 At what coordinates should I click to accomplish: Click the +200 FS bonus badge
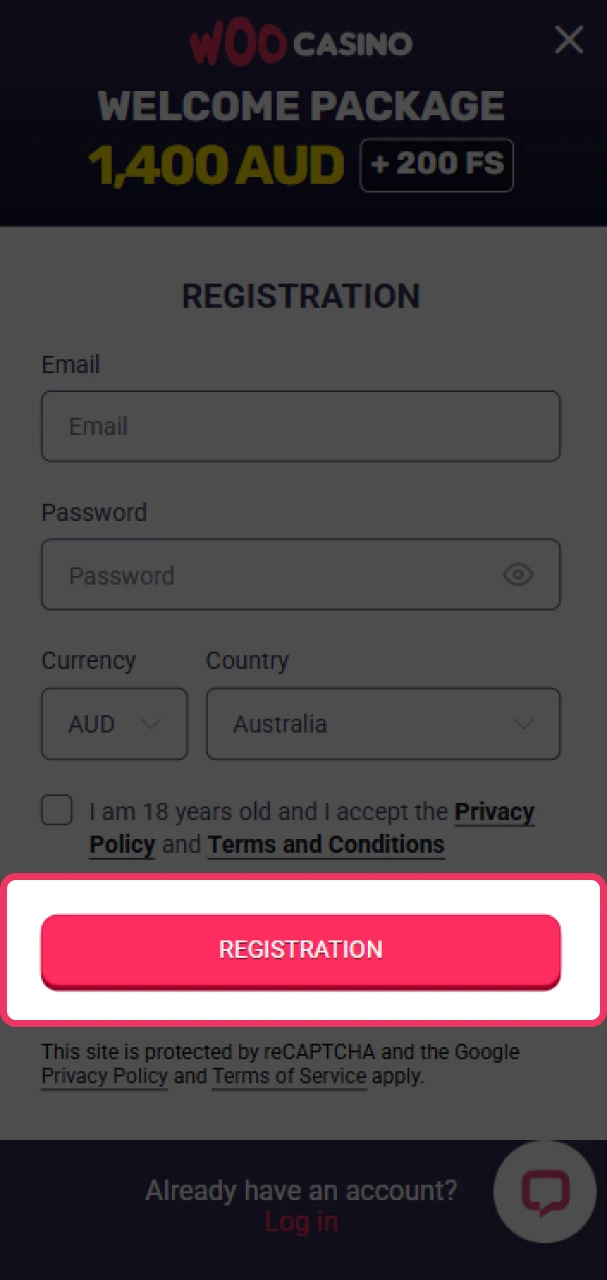(437, 164)
